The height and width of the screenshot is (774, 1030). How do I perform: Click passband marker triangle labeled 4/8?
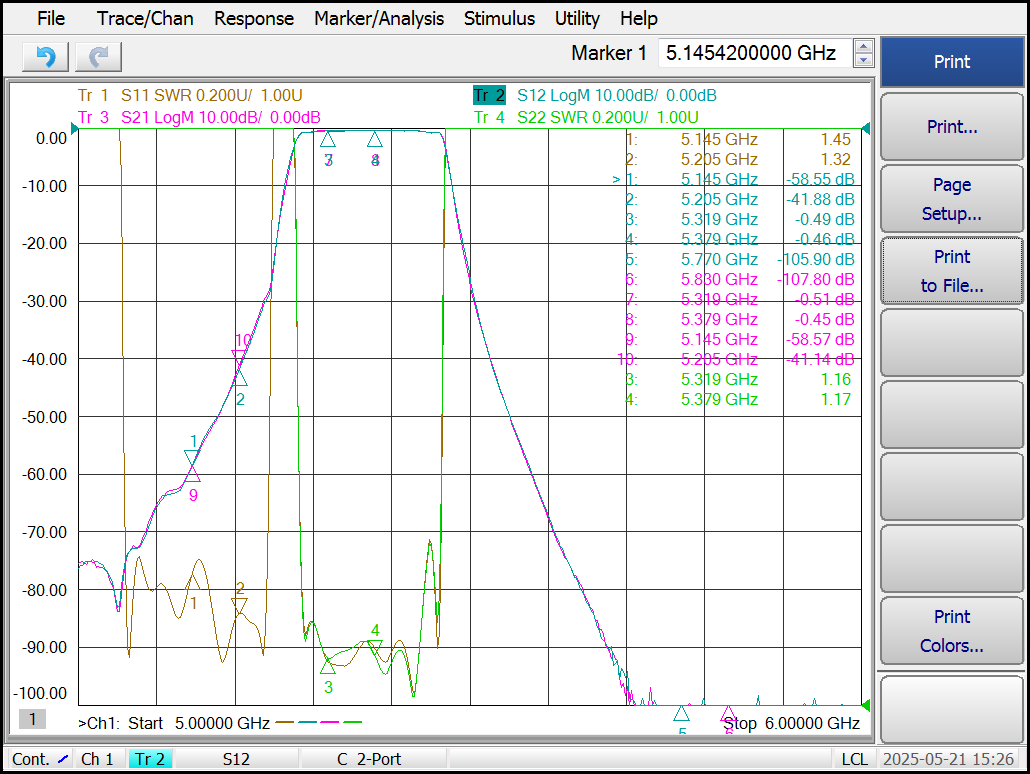coord(374,139)
